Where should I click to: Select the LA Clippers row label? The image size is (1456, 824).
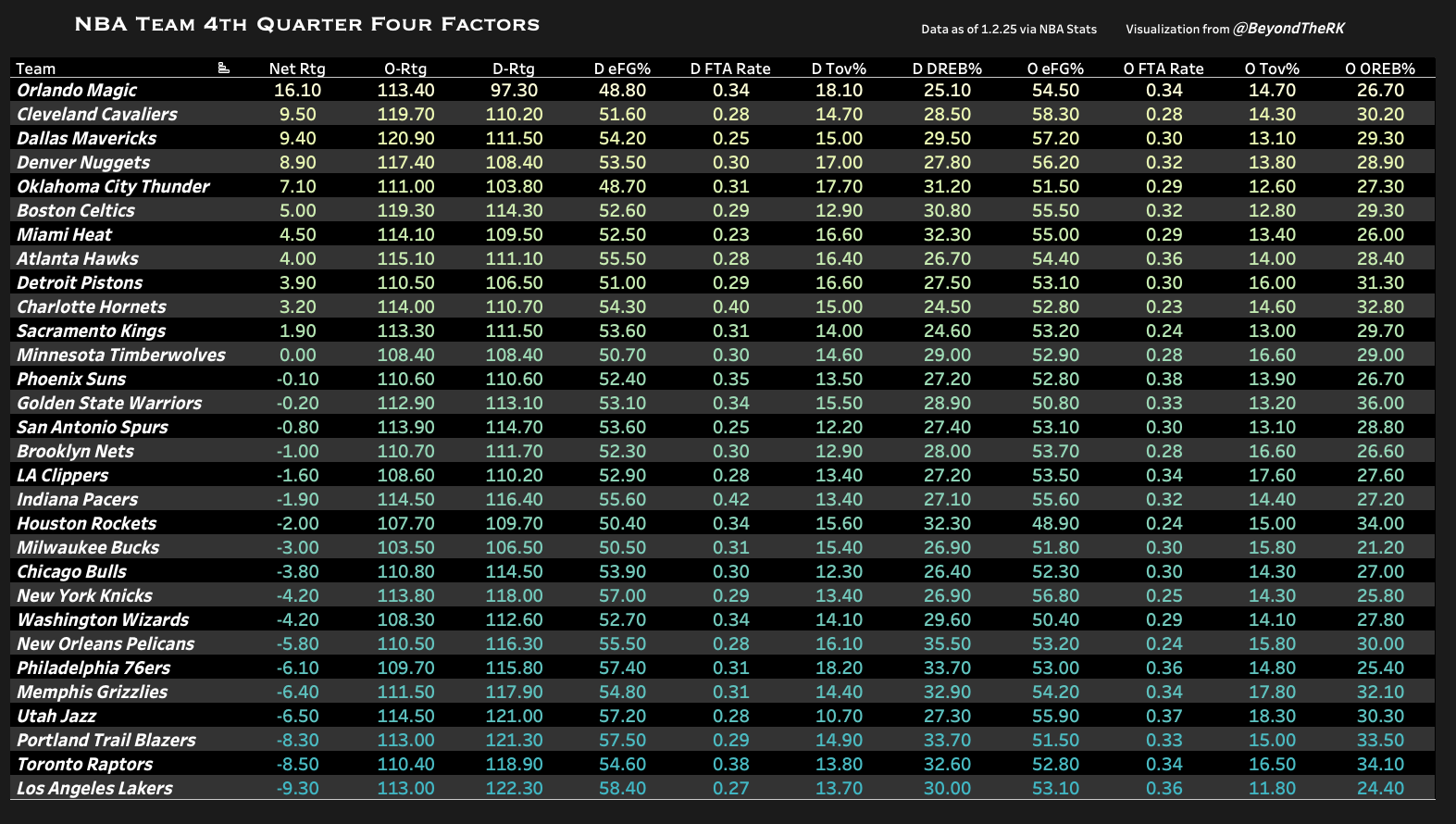pos(62,475)
